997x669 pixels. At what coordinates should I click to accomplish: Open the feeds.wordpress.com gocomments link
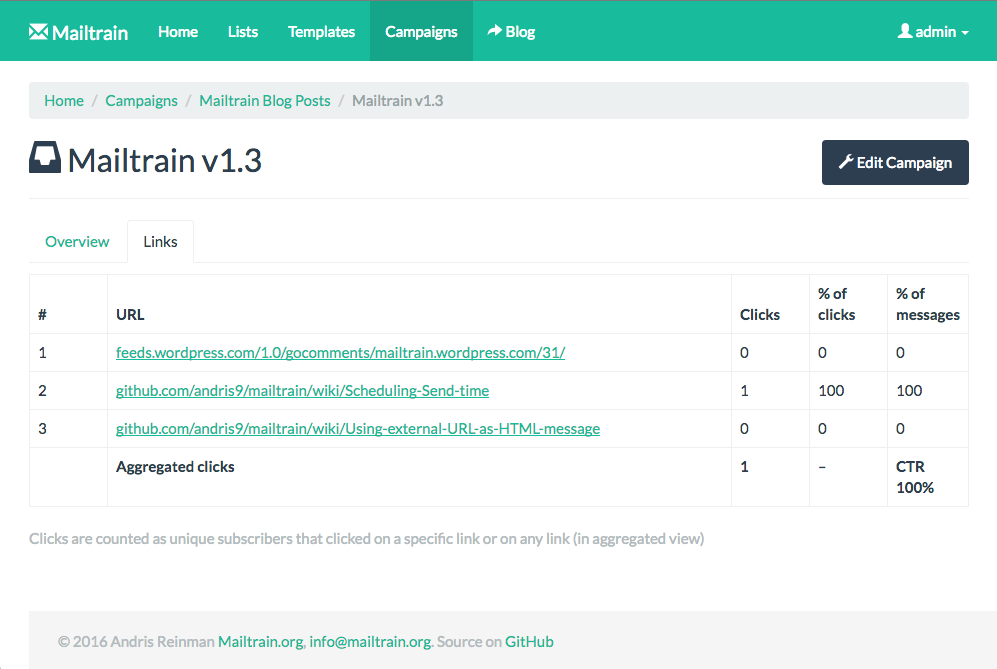point(340,353)
